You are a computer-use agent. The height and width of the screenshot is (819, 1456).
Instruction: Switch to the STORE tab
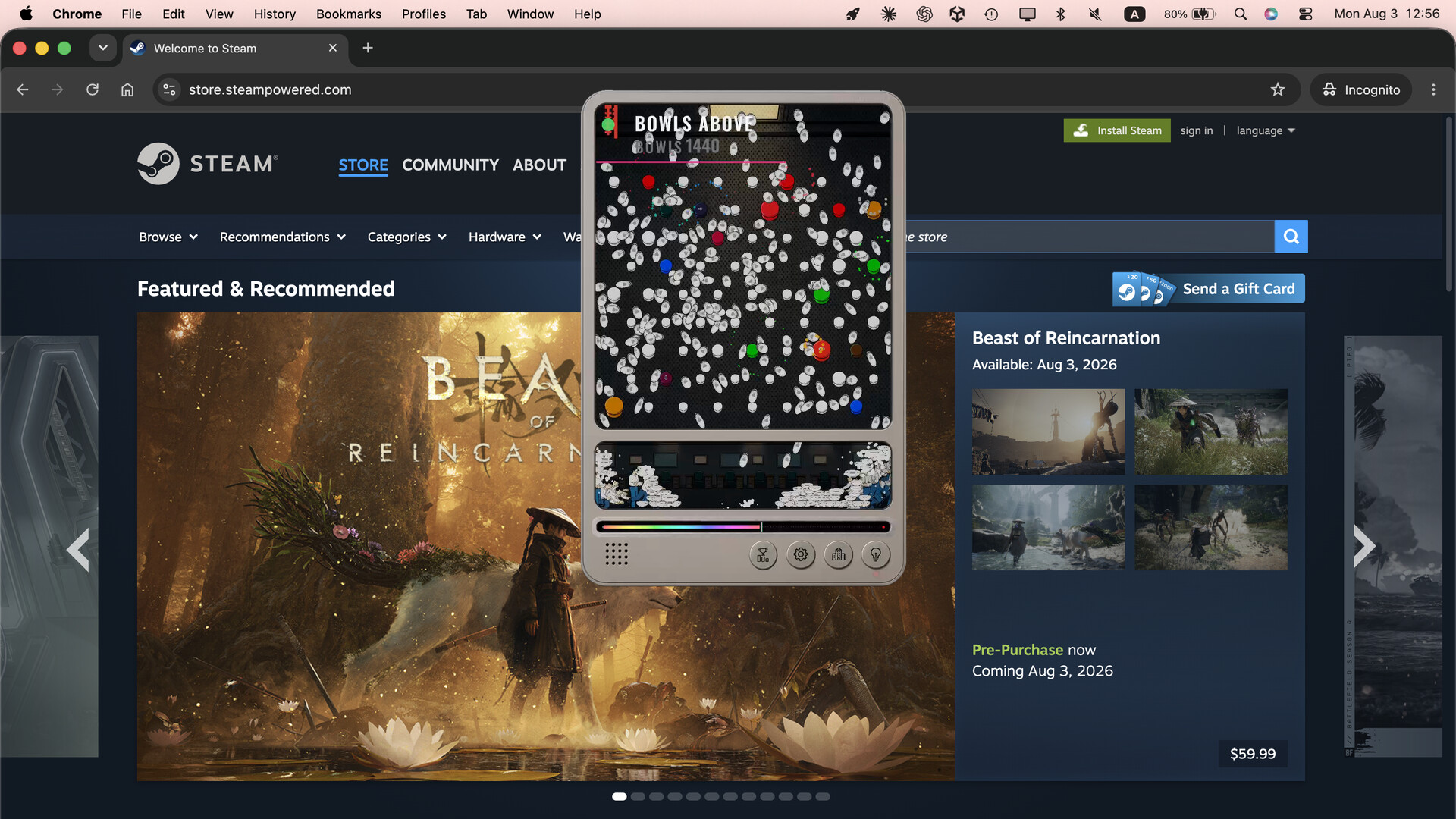[363, 165]
